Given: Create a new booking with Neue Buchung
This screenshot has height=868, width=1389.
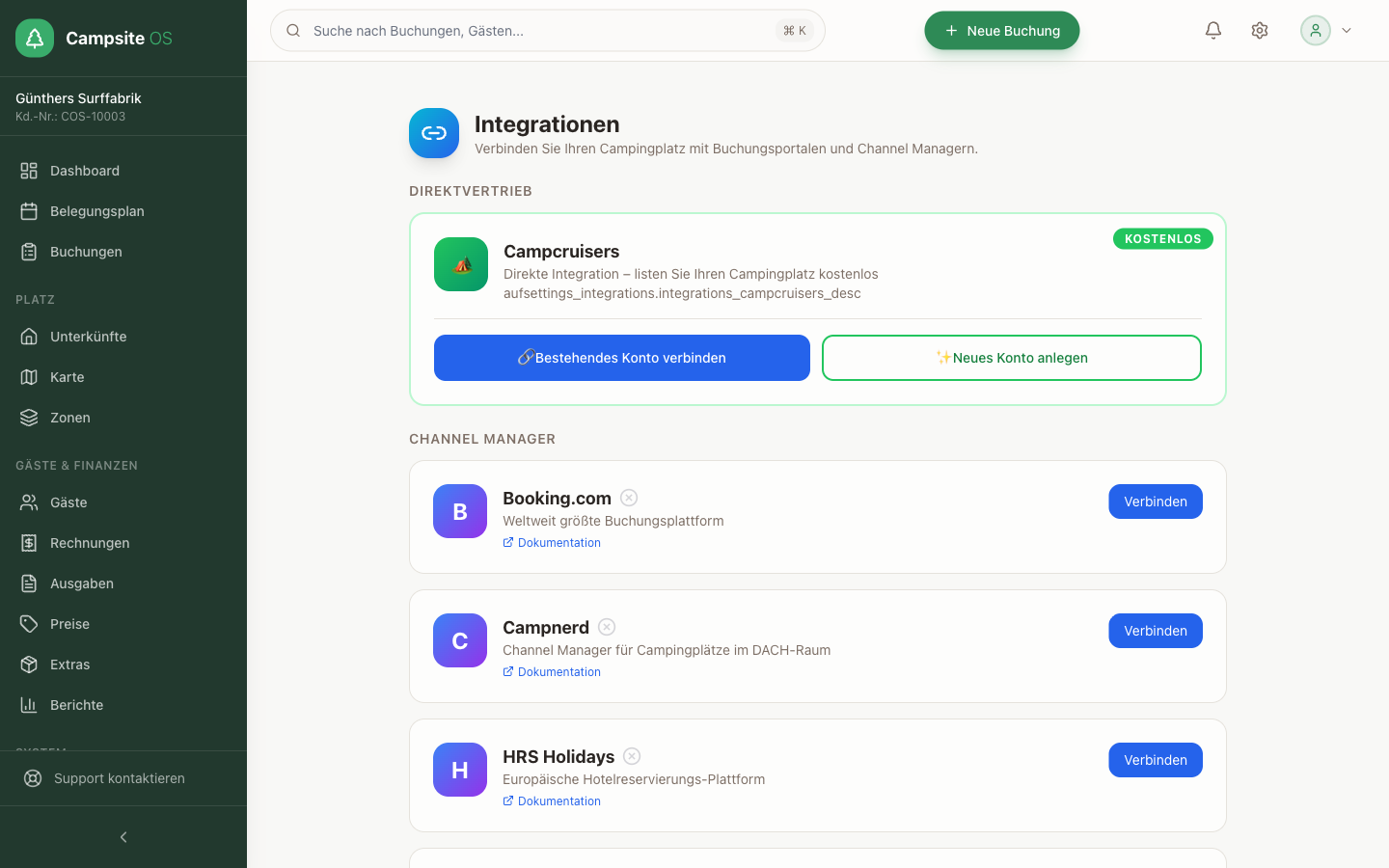Looking at the screenshot, I should pos(1002,31).
